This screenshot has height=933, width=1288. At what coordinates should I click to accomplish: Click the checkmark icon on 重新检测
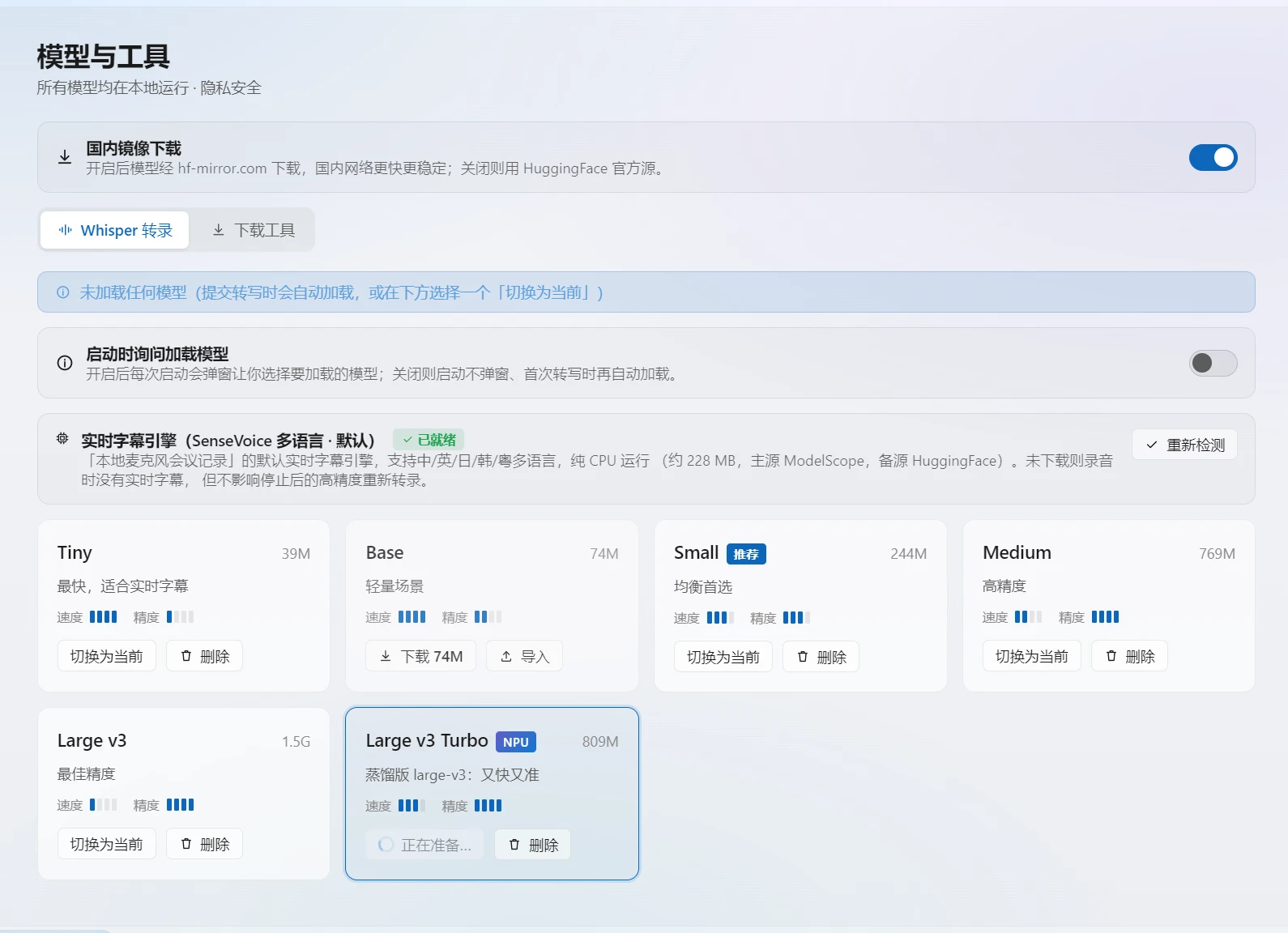pos(1152,445)
